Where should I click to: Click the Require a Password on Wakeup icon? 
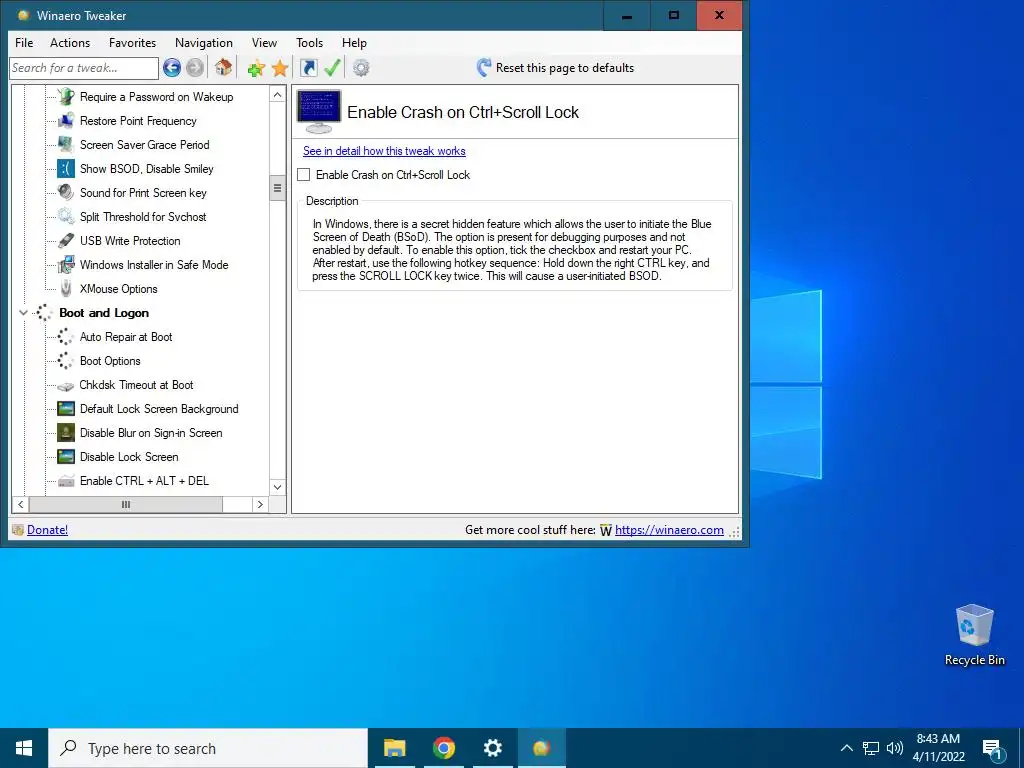point(66,97)
